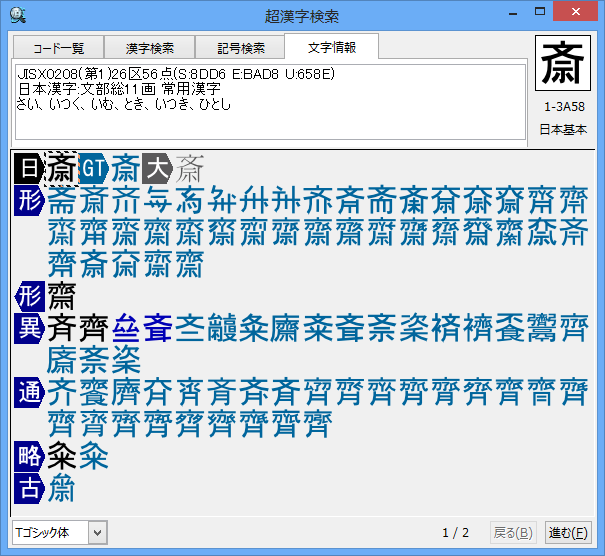The height and width of the screenshot is (556, 605).
Task: Click the blue GT hexagon badge
Action: [x=94, y=167]
